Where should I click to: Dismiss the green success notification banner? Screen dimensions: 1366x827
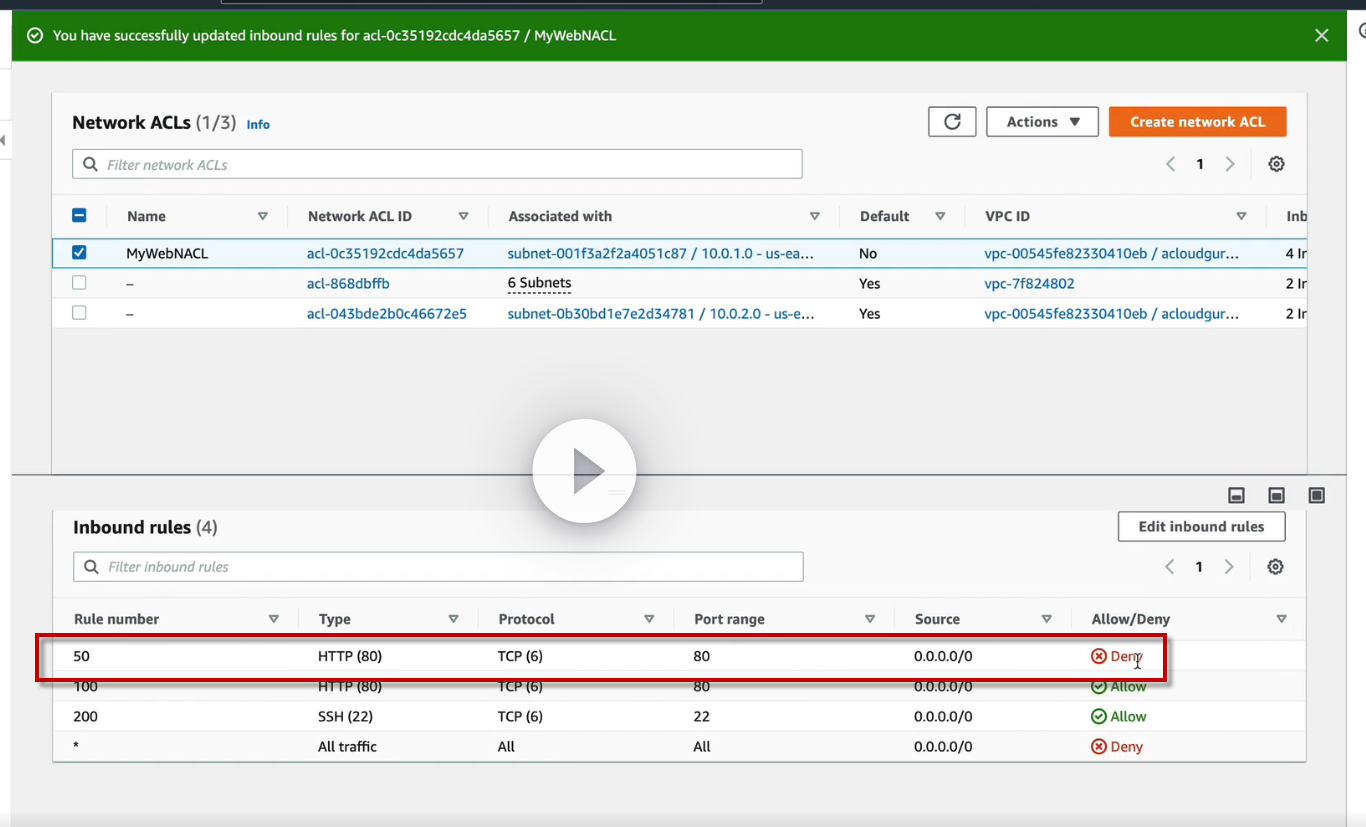(x=1321, y=36)
